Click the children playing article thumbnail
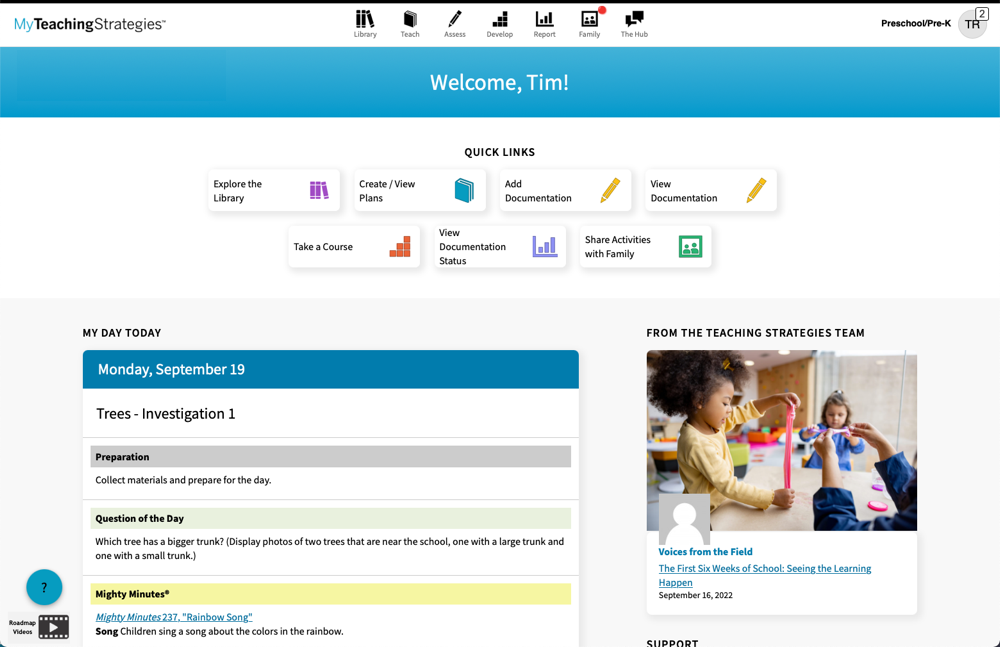The width and height of the screenshot is (1000, 647). coord(781,440)
